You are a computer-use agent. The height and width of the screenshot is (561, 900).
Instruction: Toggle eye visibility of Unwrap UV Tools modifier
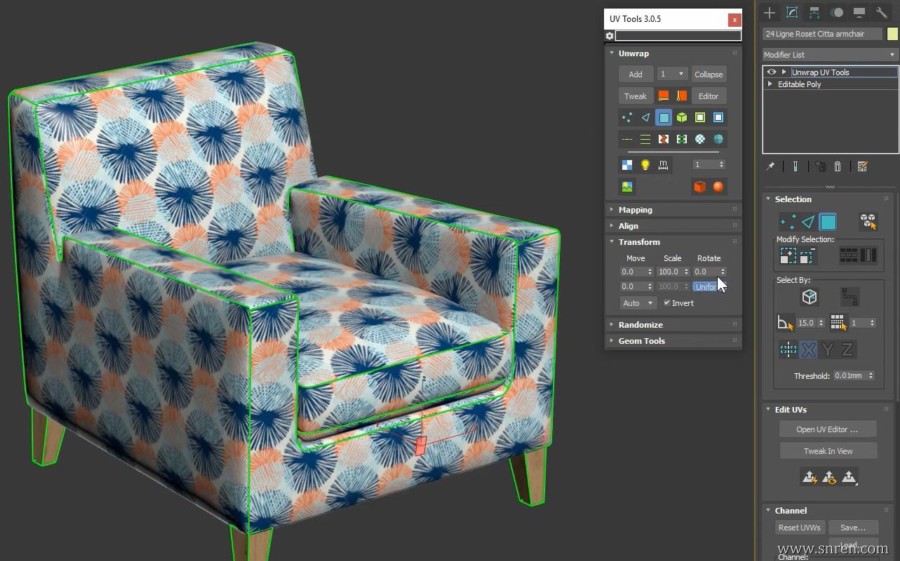coord(771,72)
